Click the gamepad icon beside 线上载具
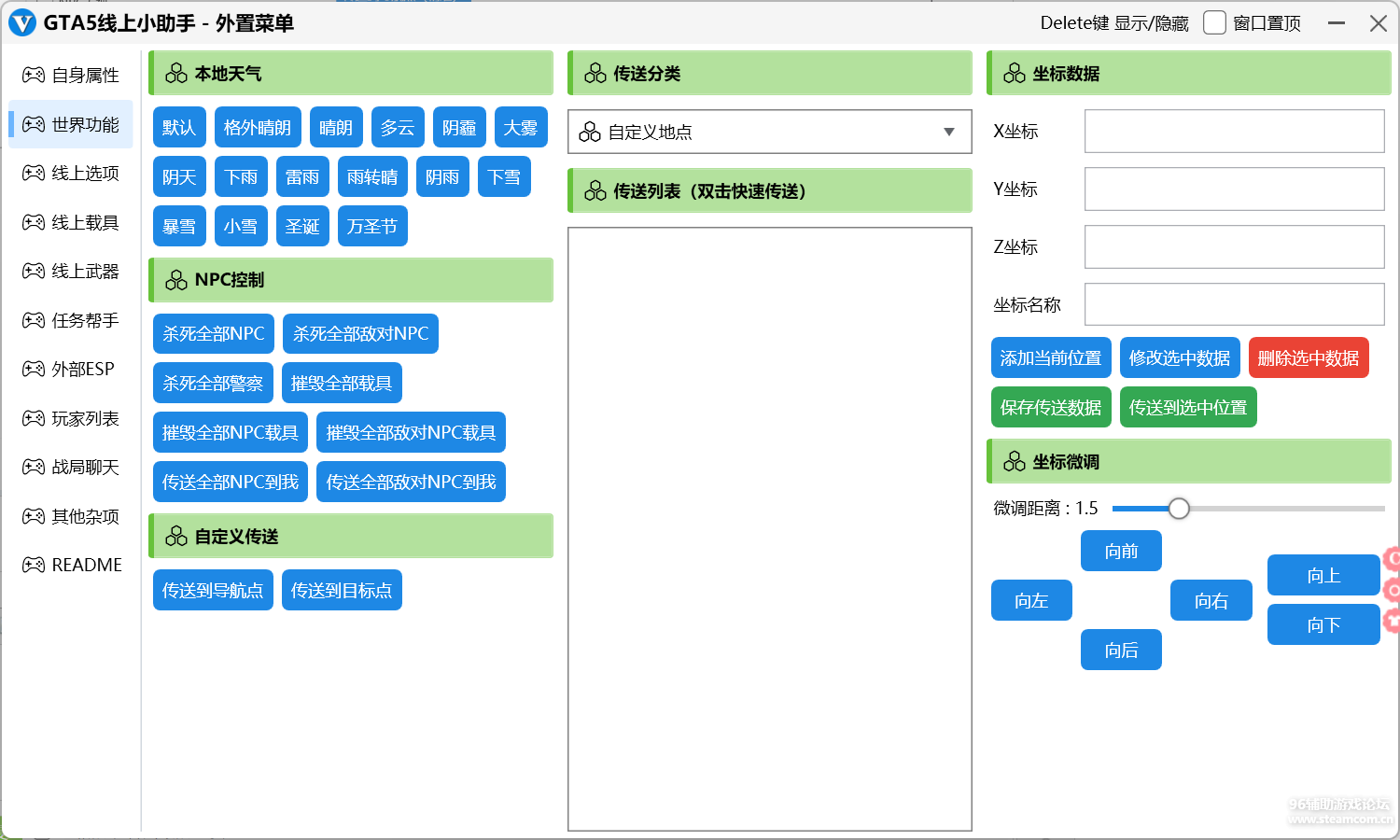This screenshot has height=840, width=1400. pyautogui.click(x=34, y=222)
